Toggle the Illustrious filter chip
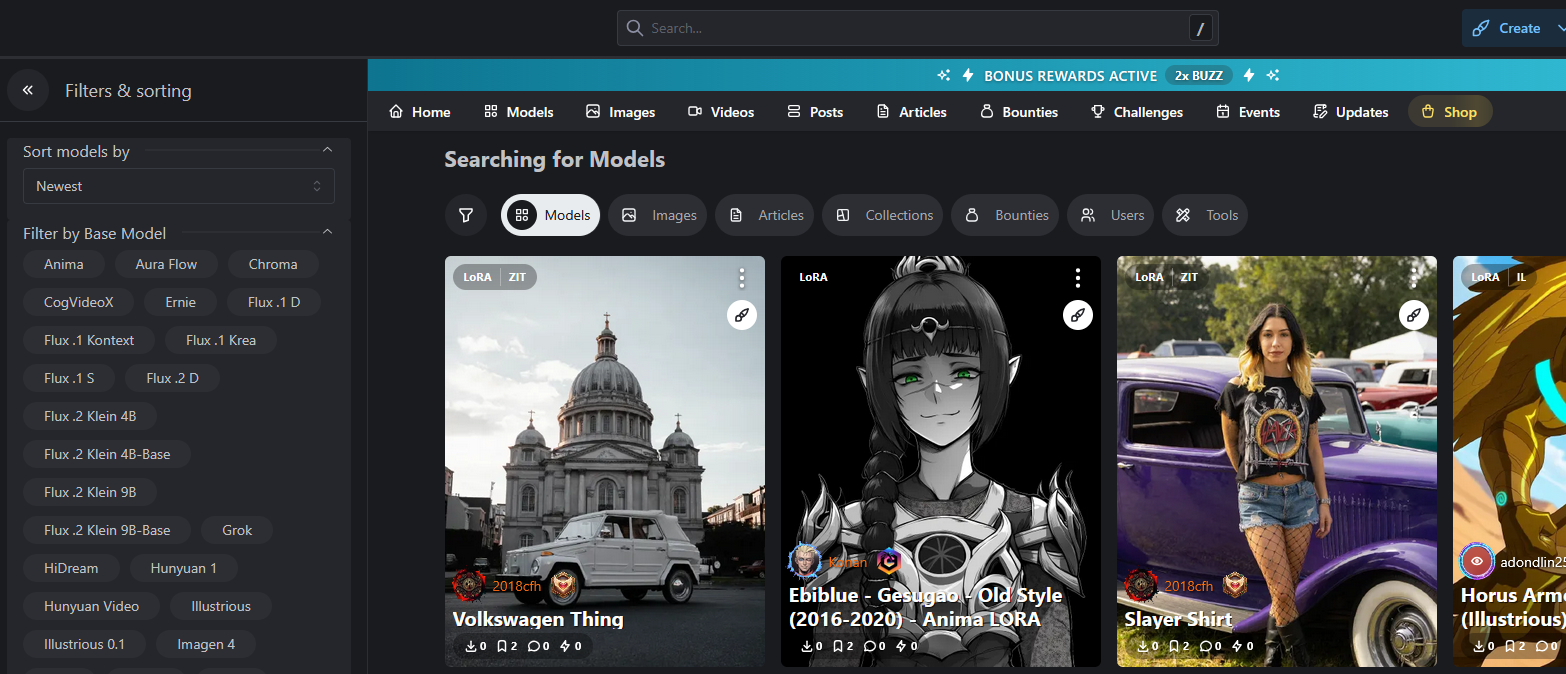This screenshot has height=674, width=1566. [x=221, y=606]
